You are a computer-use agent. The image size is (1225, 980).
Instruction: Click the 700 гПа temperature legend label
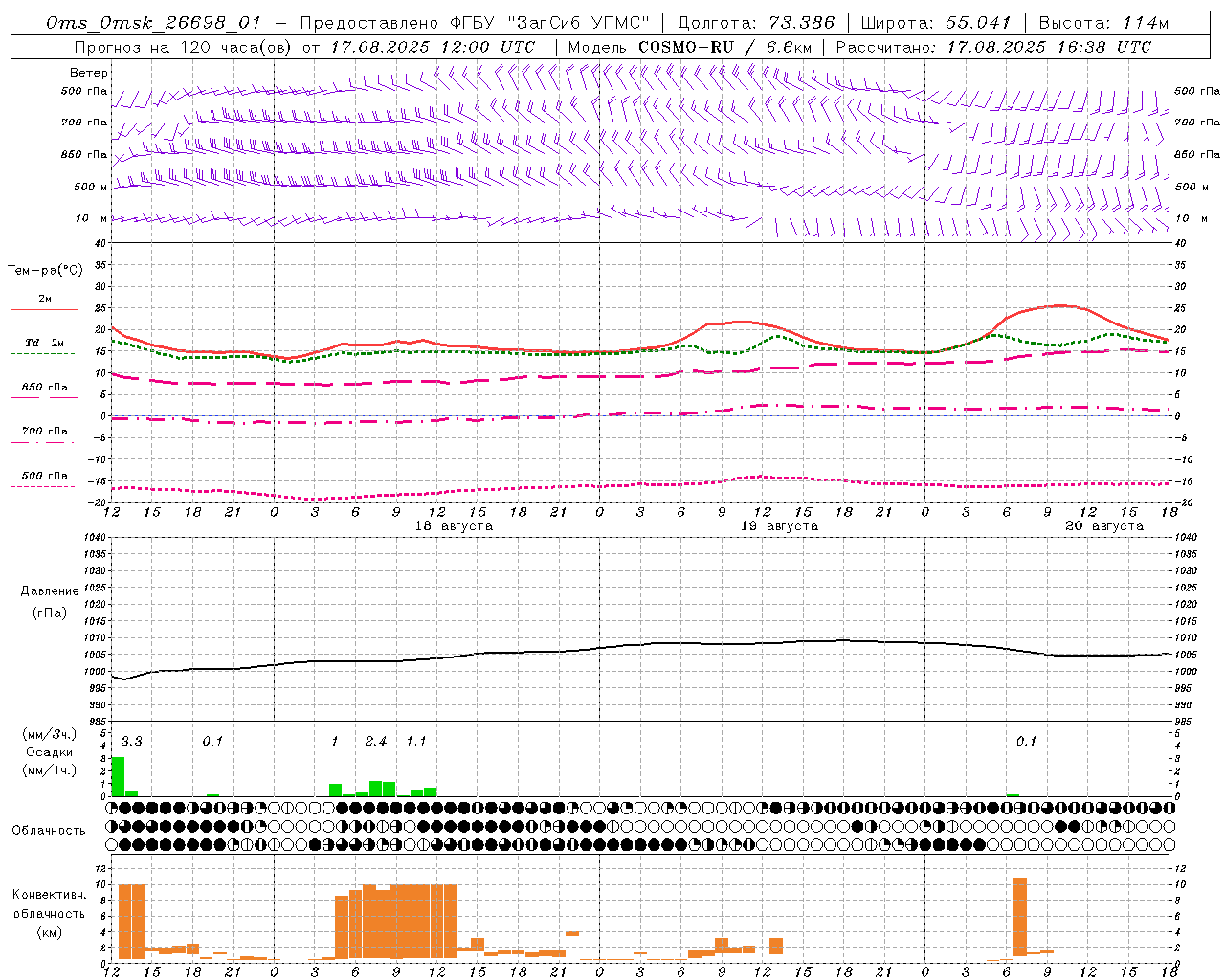point(44,432)
